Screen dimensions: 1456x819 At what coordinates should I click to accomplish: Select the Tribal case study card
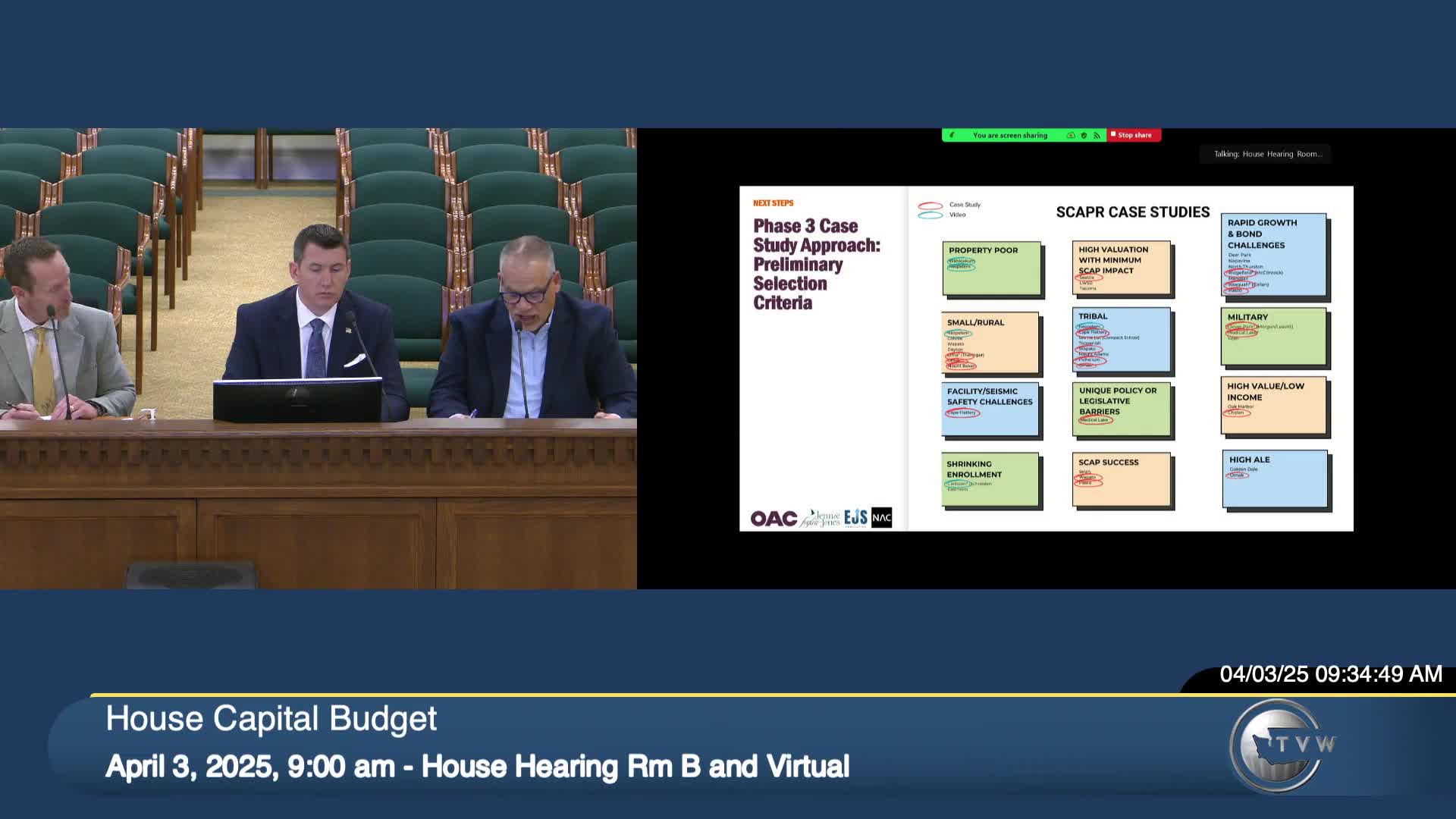[1121, 339]
